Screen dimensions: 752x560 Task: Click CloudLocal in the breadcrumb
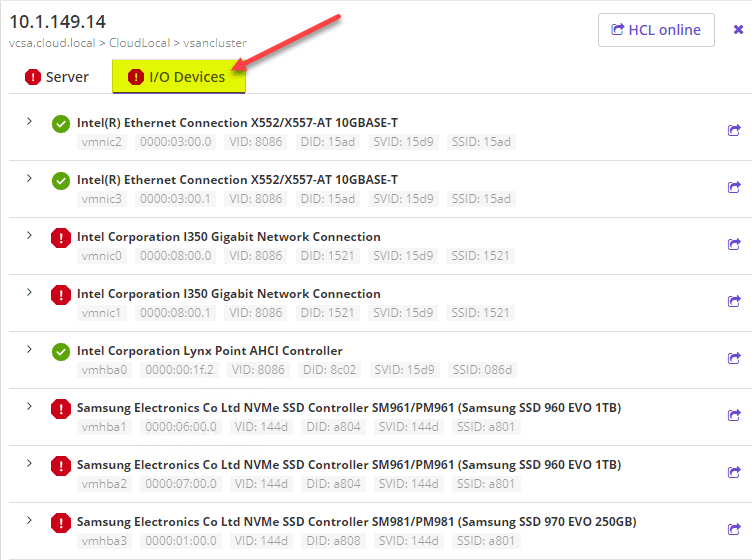click(139, 43)
